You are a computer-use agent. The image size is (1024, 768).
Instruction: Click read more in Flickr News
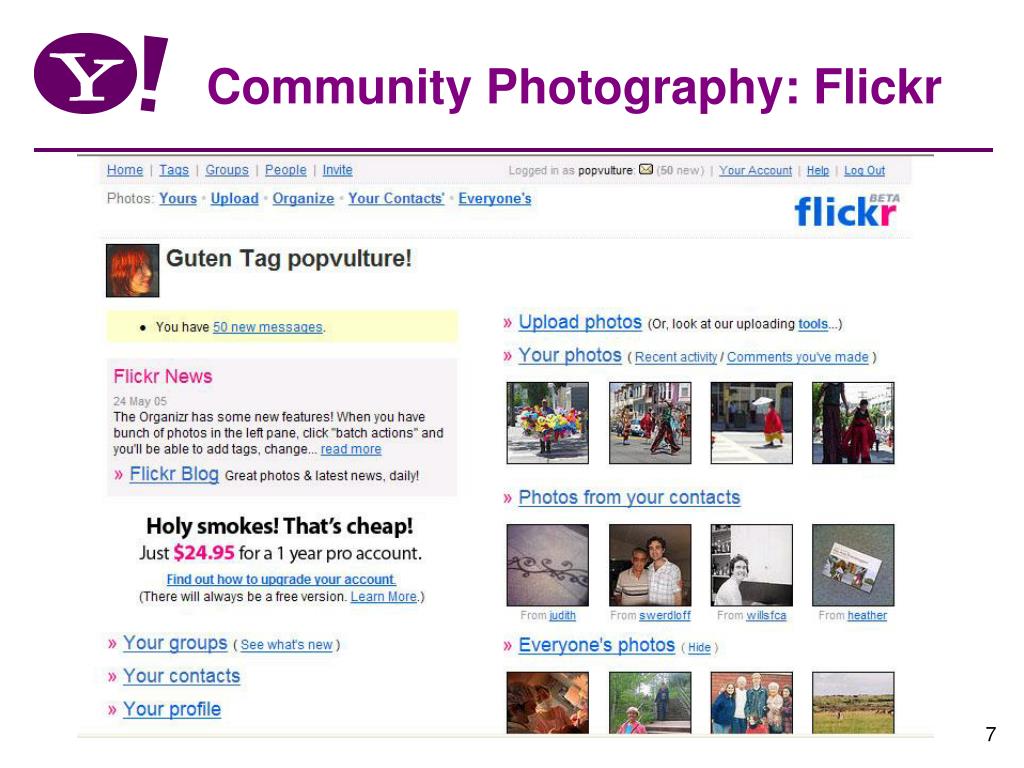(351, 449)
